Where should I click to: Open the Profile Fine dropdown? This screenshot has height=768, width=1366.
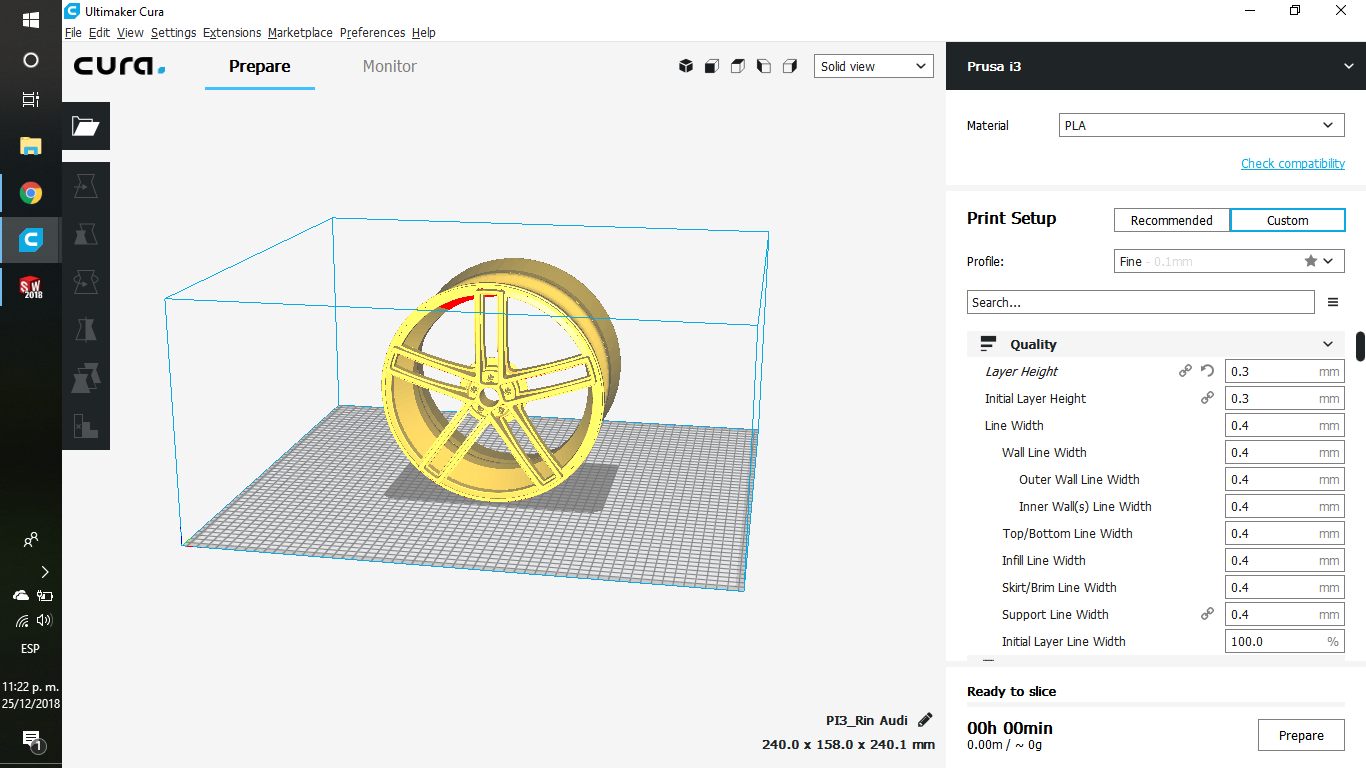[x=1229, y=261]
